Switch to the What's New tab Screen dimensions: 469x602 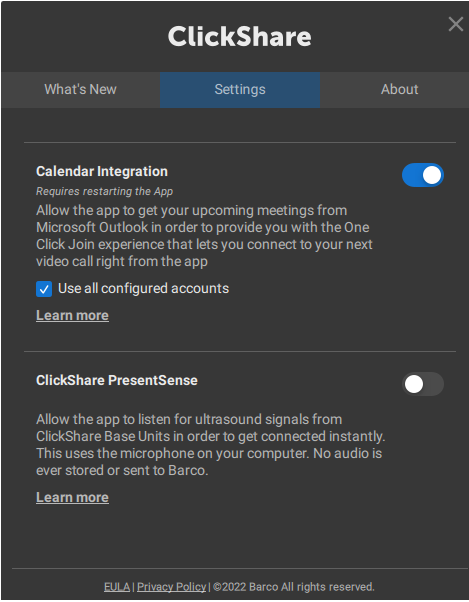point(81,89)
